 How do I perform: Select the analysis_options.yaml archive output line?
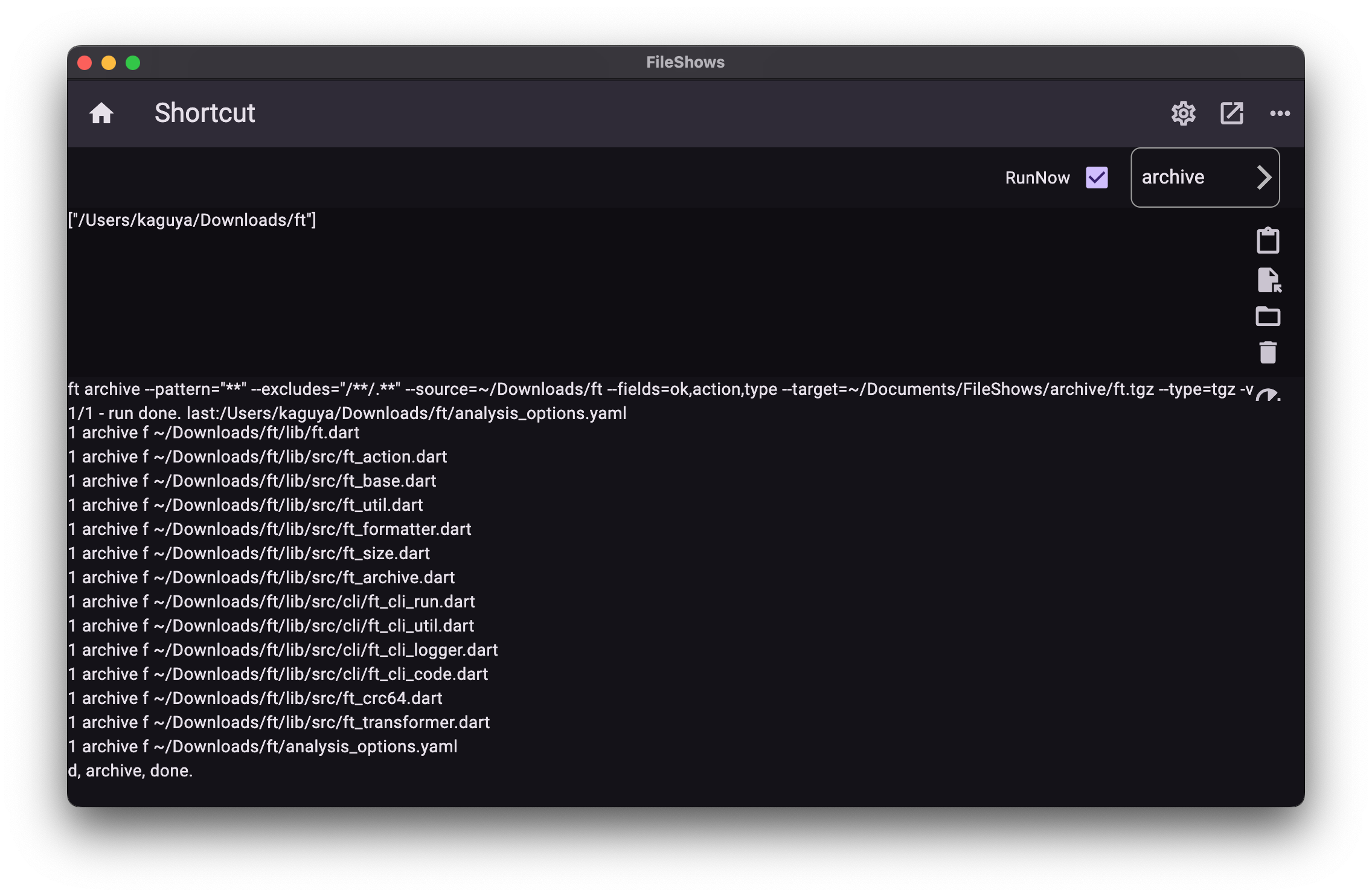point(263,747)
